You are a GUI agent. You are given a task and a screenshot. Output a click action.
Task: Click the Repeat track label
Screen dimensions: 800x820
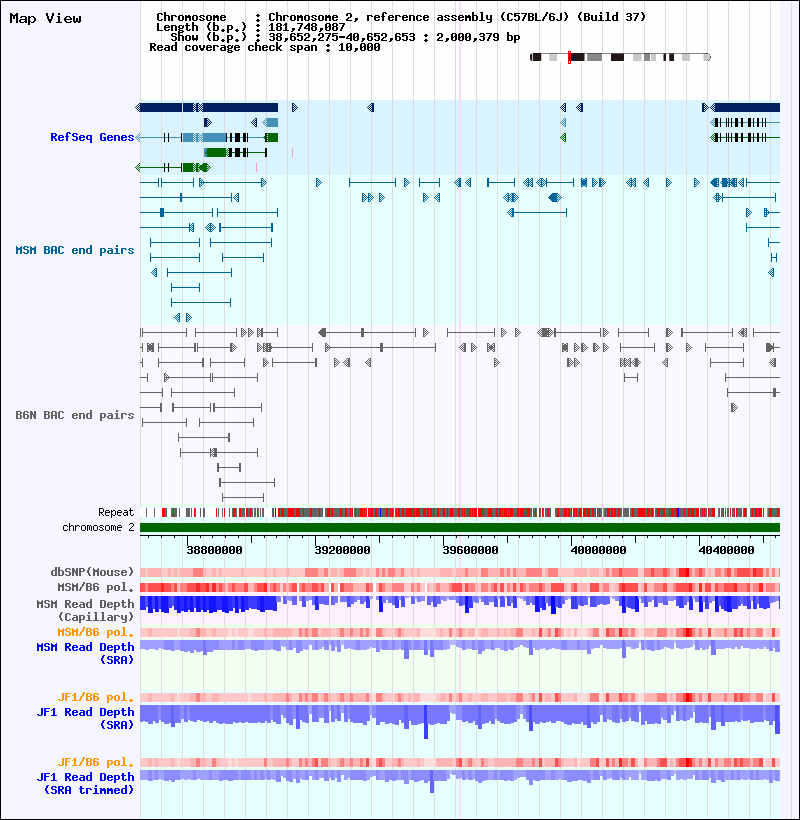pos(116,512)
